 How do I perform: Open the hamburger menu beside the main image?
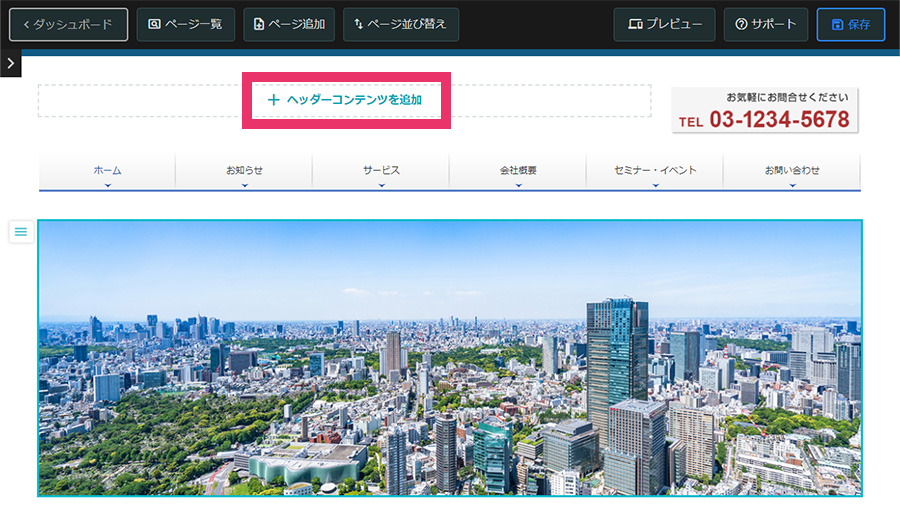(x=21, y=232)
